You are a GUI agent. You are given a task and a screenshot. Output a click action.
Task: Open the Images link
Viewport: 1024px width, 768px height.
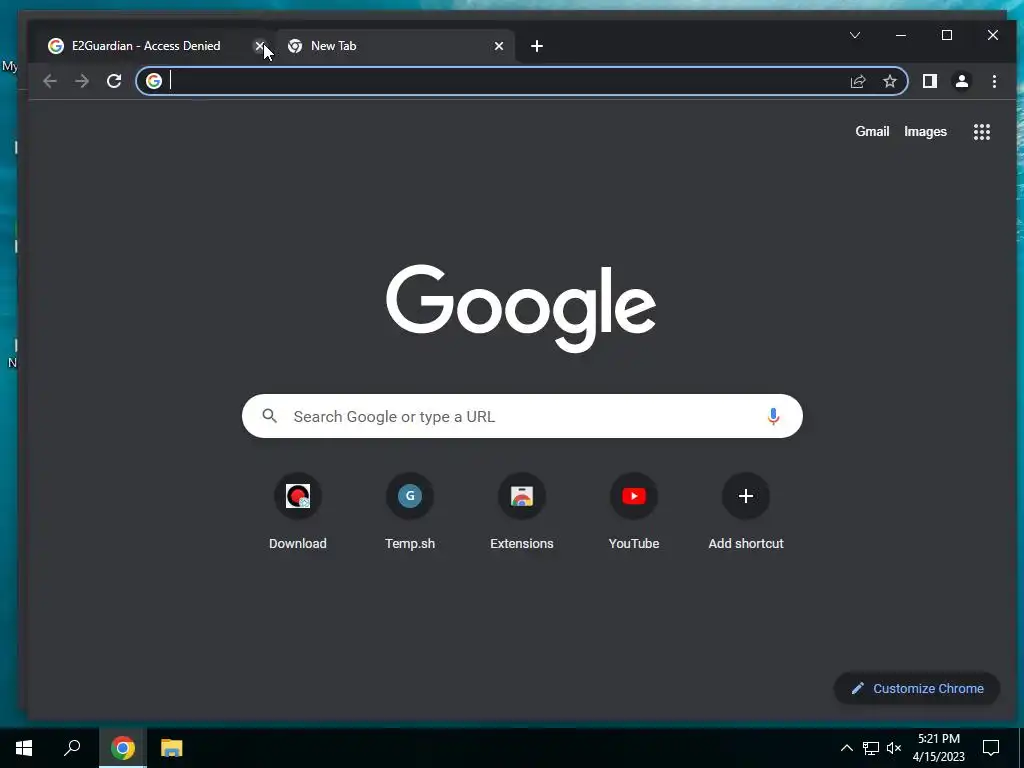(x=925, y=131)
